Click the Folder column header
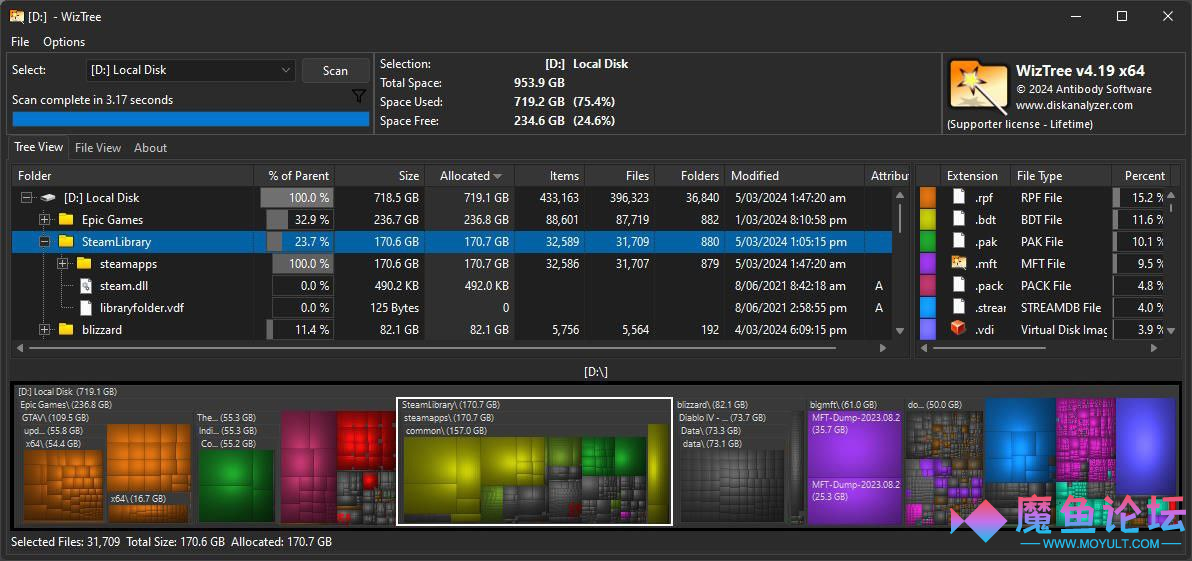Image resolution: width=1192 pixels, height=561 pixels. 133,176
